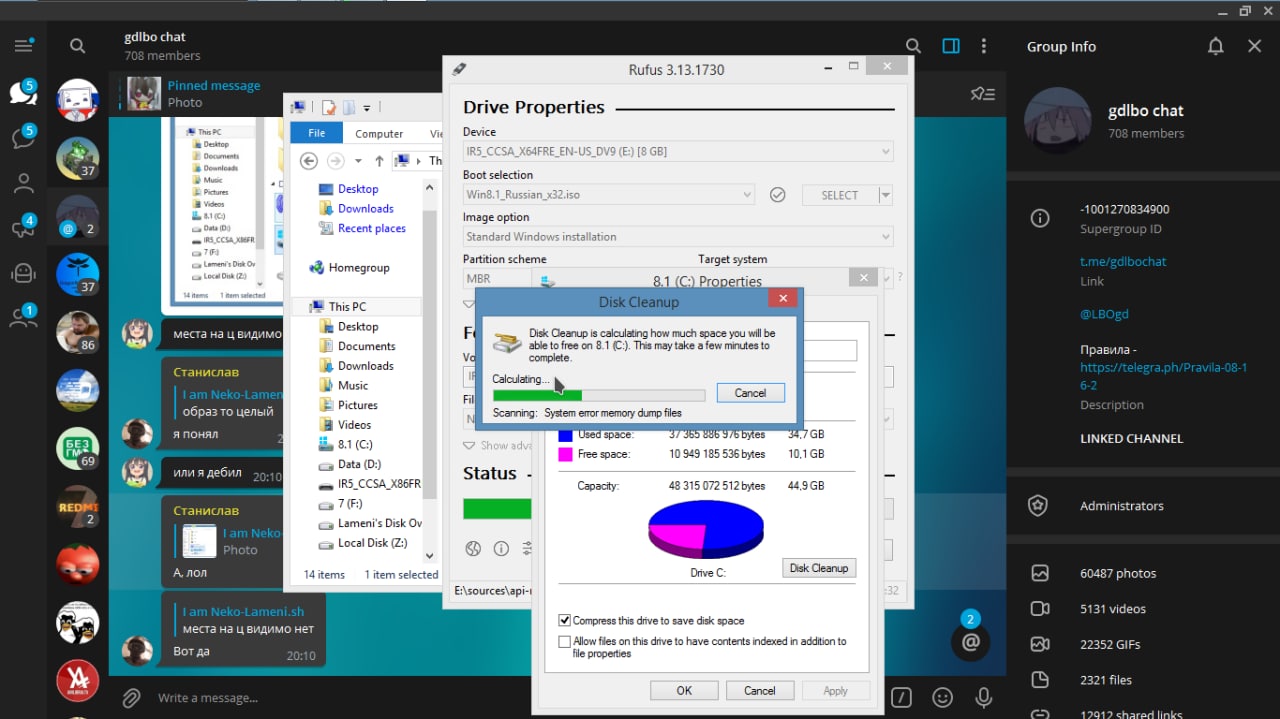
Task: Click Cancel in the Disk Cleanup dialog
Action: (x=750, y=393)
